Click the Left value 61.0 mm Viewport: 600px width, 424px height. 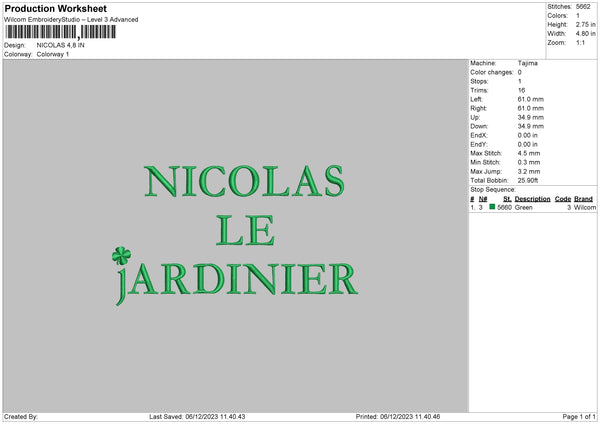(530, 99)
